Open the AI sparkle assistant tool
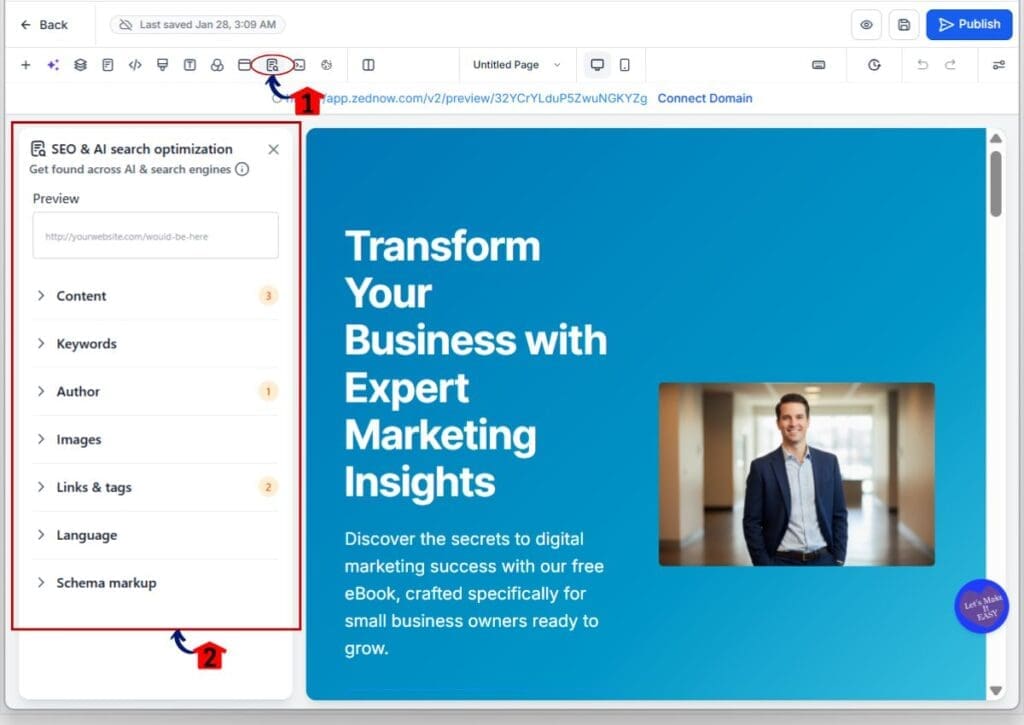Viewport: 1024px width, 725px height. [53, 65]
